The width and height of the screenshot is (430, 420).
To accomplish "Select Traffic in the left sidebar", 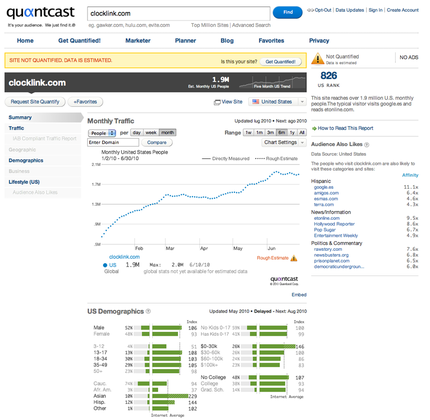I will (x=16, y=128).
